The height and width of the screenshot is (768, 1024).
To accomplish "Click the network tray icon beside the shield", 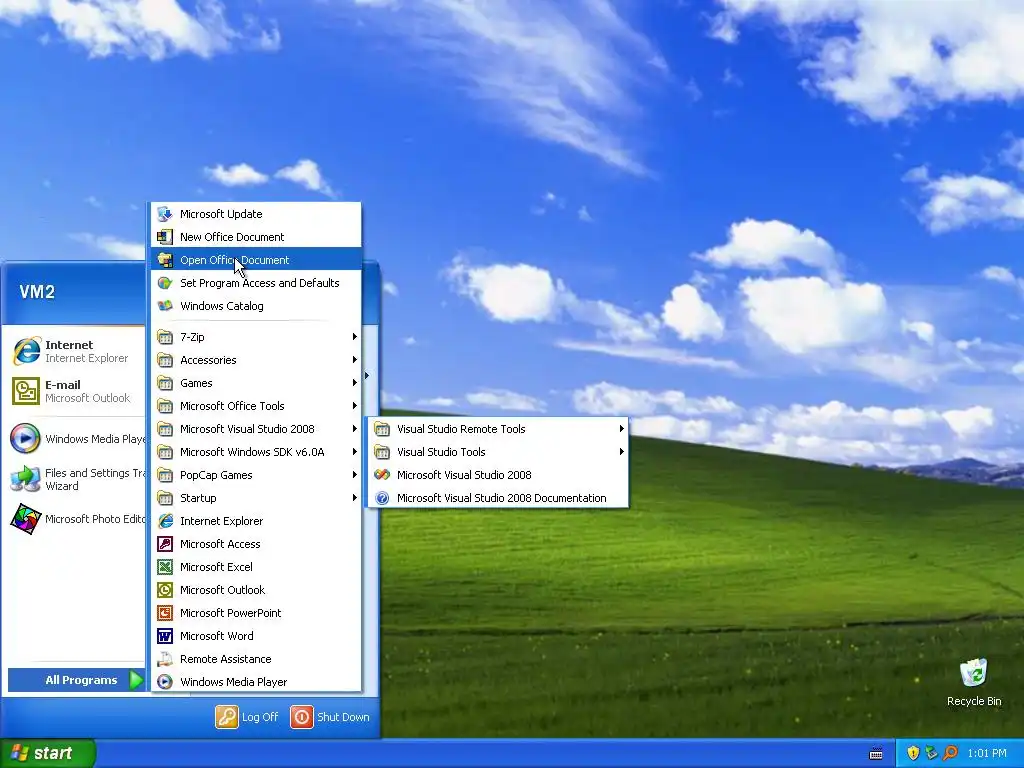I will click(x=931, y=753).
